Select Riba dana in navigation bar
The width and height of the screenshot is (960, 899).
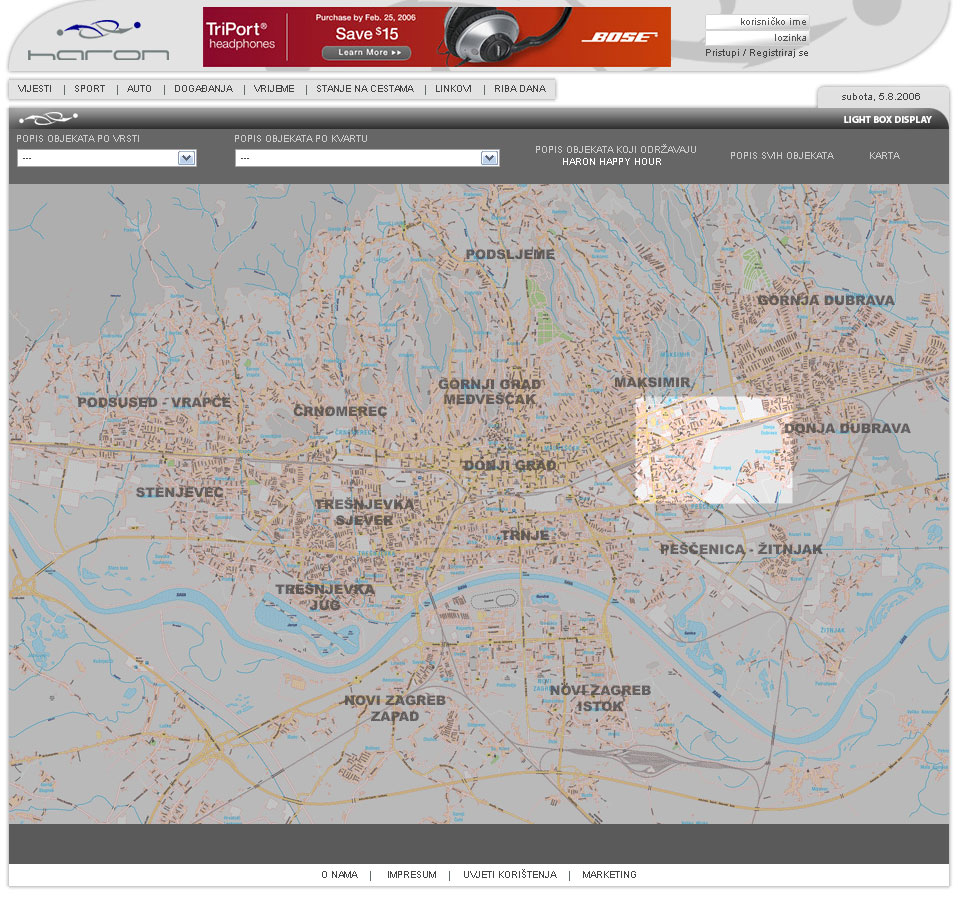click(520, 89)
